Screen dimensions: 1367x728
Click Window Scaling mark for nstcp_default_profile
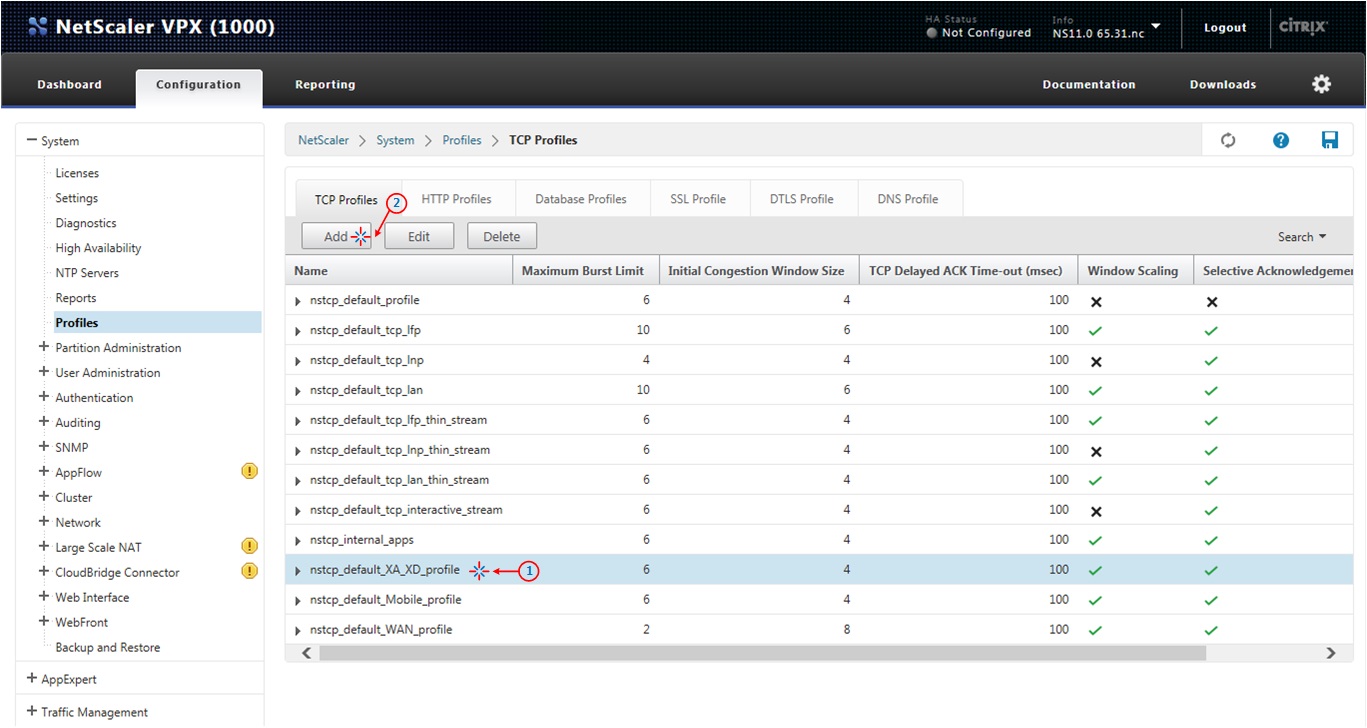click(x=1096, y=301)
